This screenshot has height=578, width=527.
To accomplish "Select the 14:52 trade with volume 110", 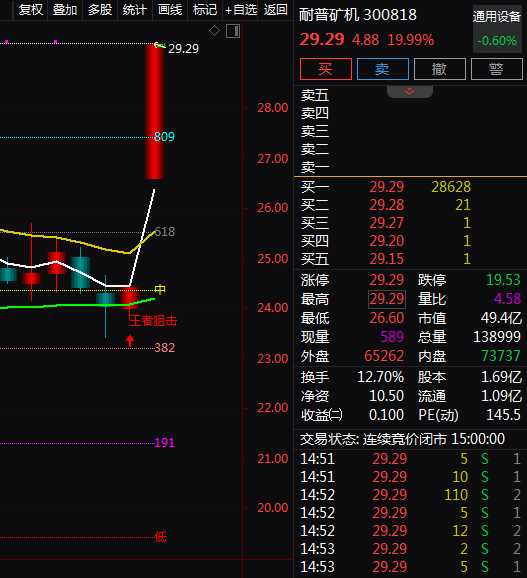I will click(x=410, y=495).
